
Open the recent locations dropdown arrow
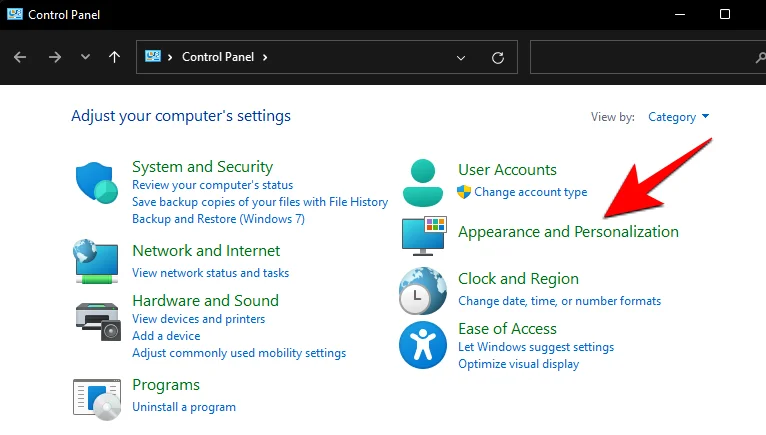[x=85, y=57]
